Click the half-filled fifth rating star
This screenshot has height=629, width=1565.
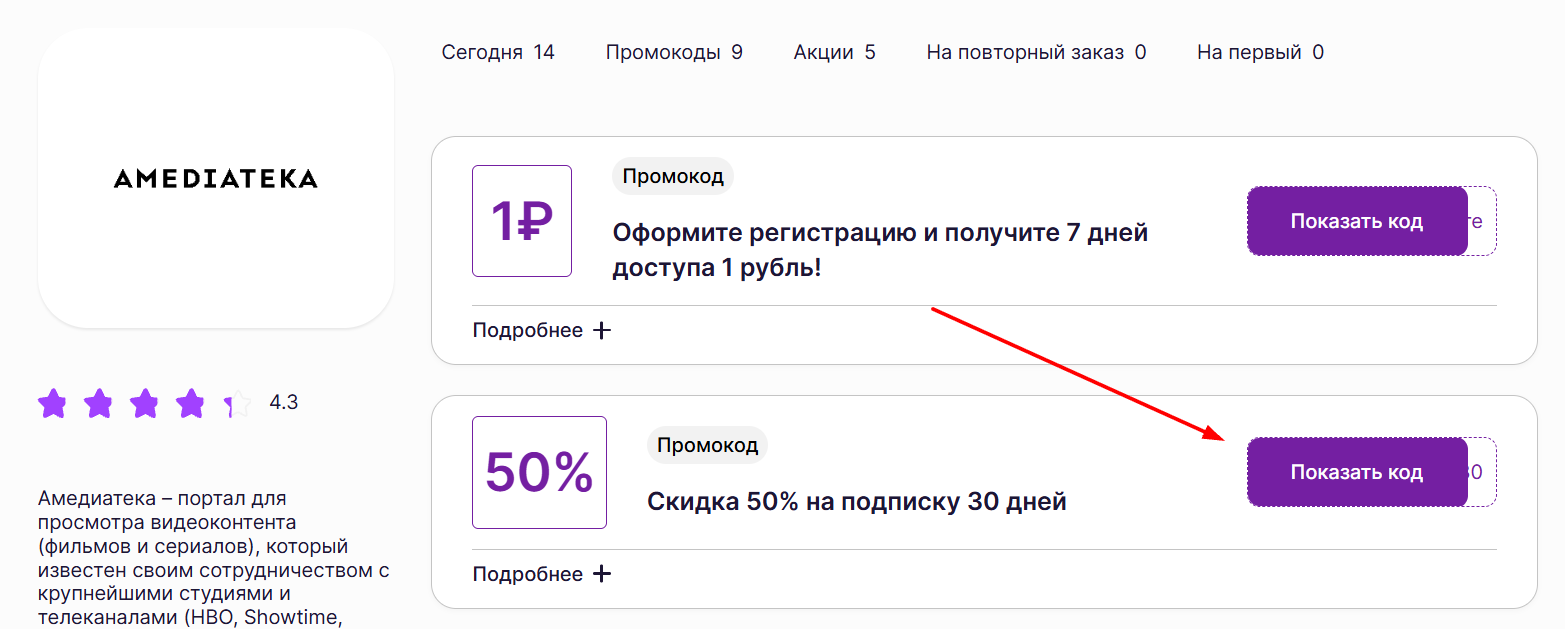(x=236, y=403)
